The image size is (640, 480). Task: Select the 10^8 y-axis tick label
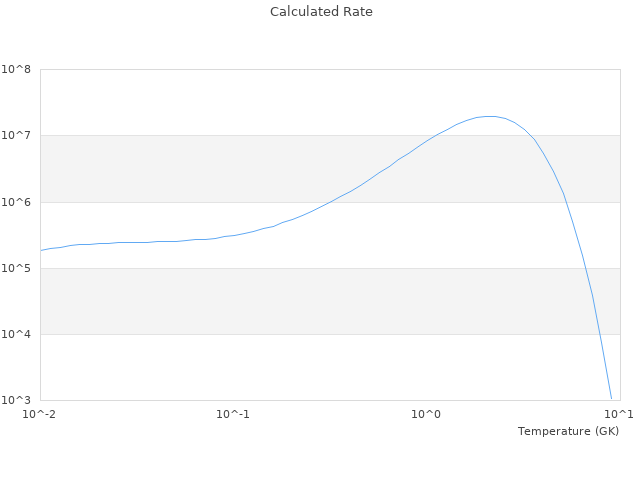pos(17,69)
